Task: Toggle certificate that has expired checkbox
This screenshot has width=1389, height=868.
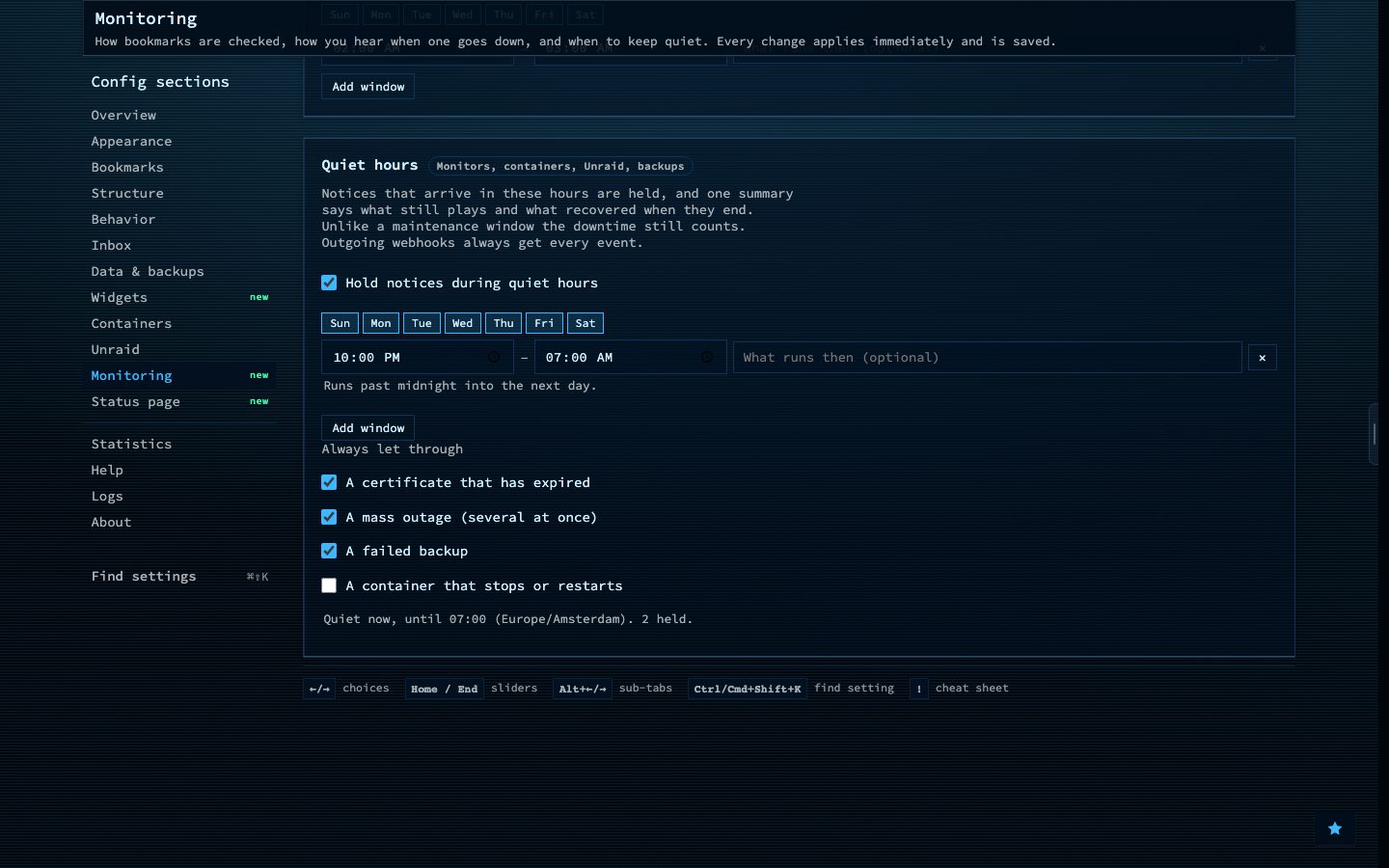Action: pos(329,482)
